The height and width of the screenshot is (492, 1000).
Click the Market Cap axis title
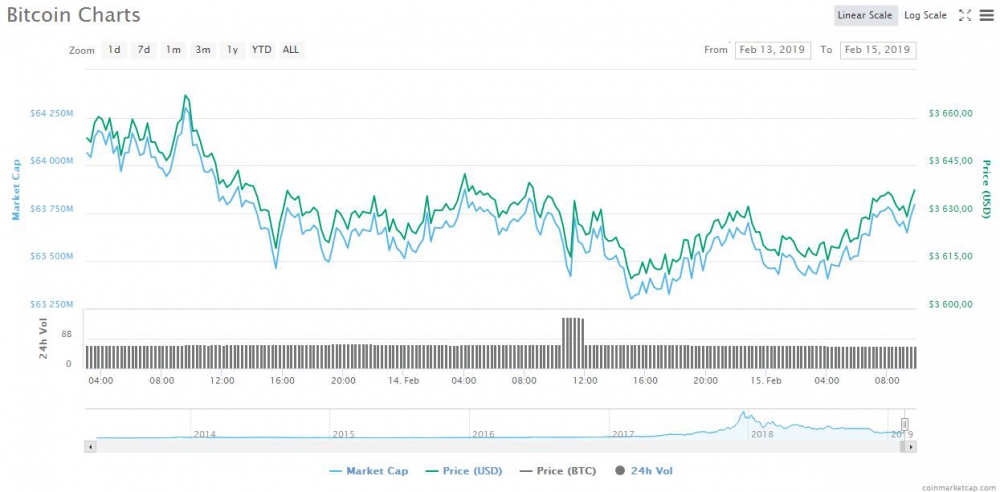pos(17,190)
